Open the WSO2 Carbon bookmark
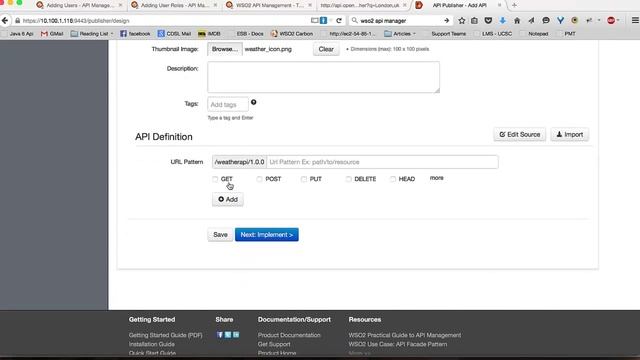Viewport: 640px width, 360px height. pos(292,33)
